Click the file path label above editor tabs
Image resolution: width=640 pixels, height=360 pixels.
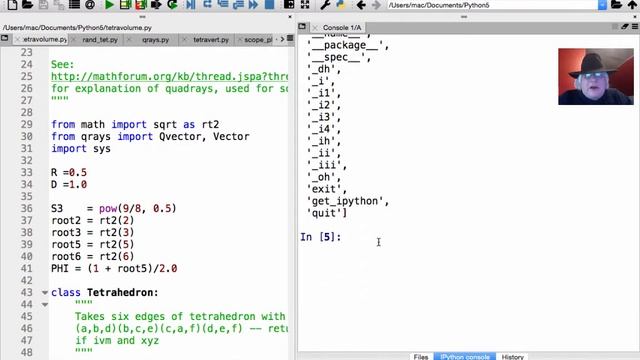78,28
